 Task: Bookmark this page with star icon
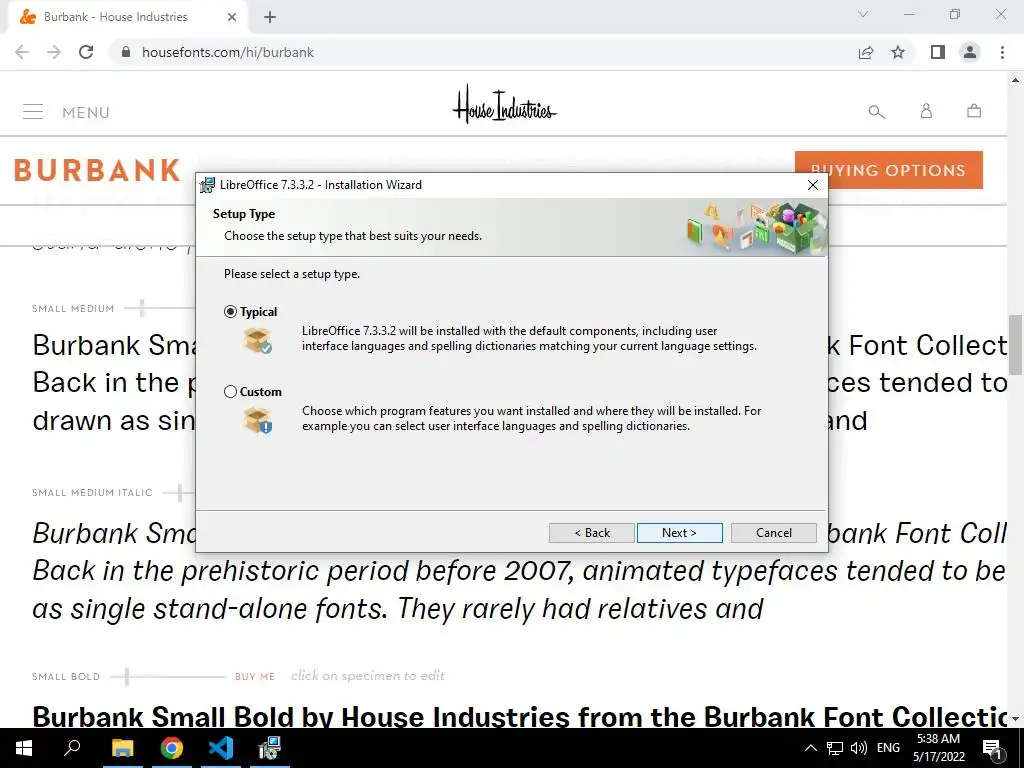coord(898,52)
